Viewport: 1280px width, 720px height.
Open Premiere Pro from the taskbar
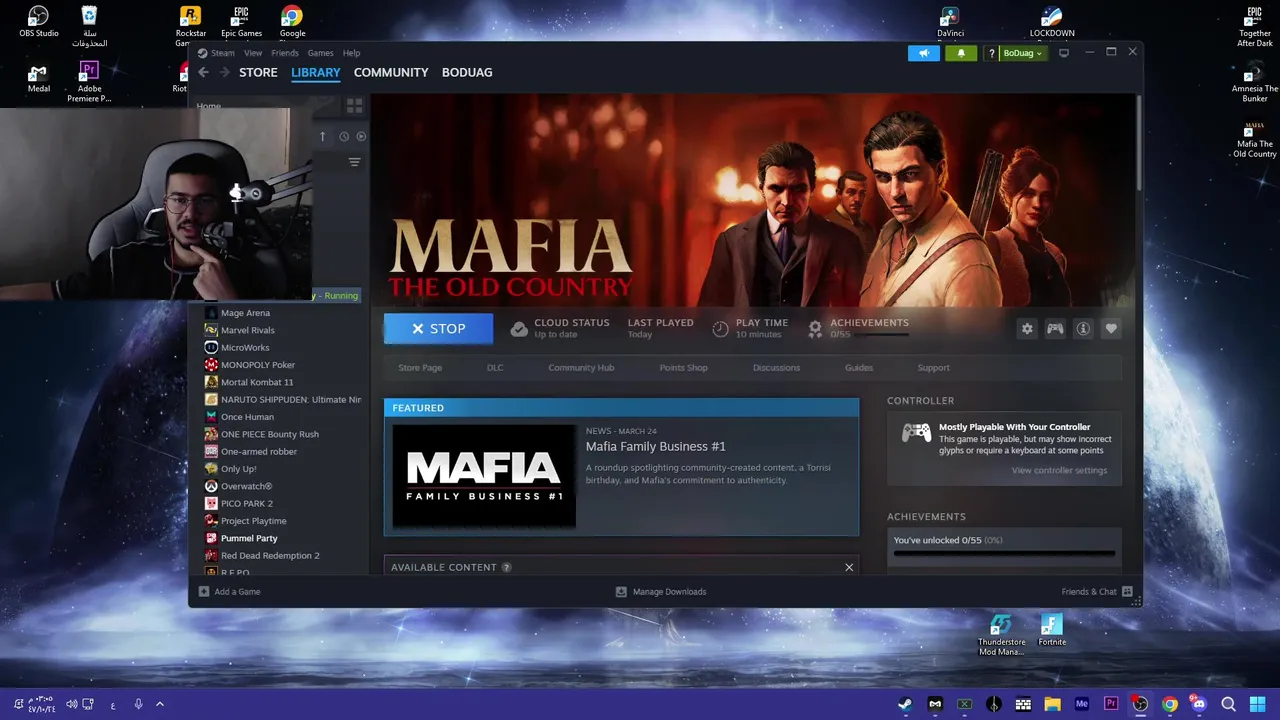click(1110, 704)
